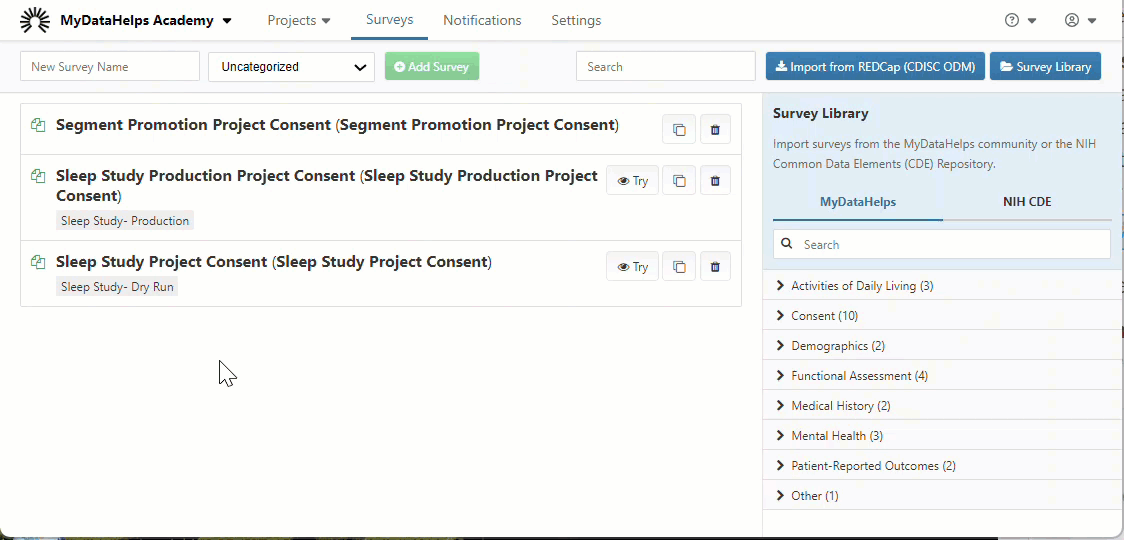
Task: Click Import from REDCap (CDISC ODM) button
Action: point(875,67)
